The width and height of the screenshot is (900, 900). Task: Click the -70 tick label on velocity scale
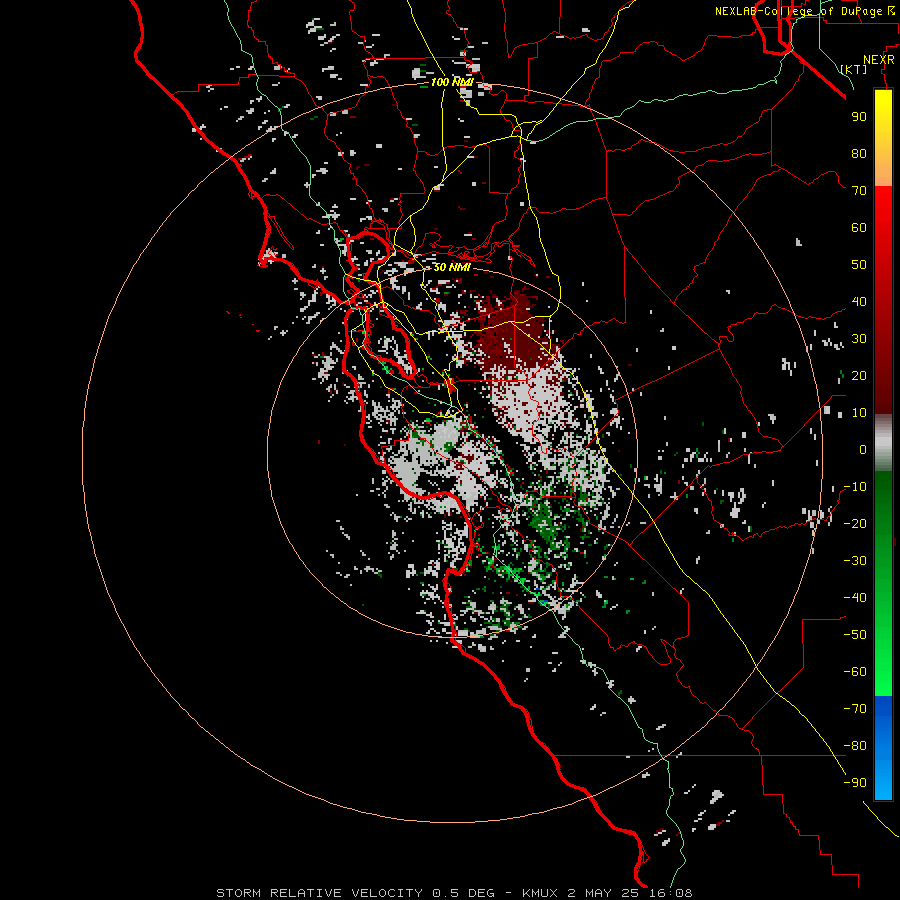[x=855, y=709]
